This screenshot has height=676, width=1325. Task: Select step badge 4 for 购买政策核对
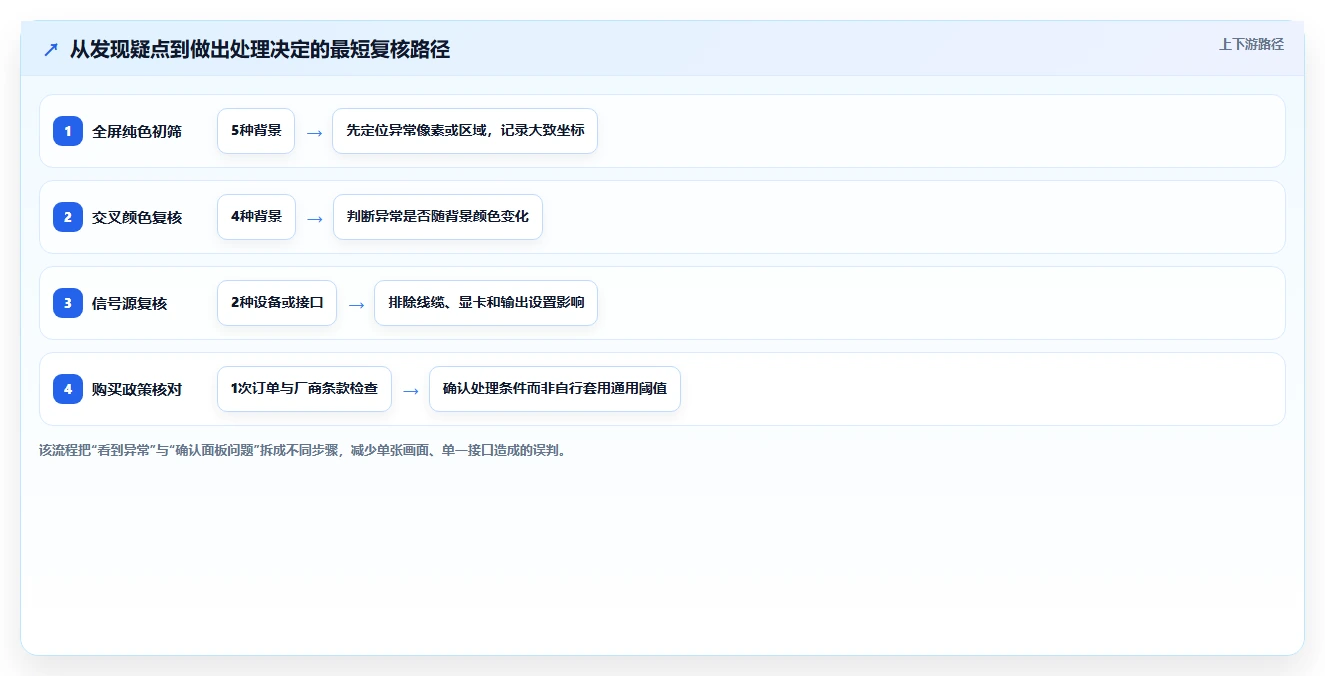pyautogui.click(x=68, y=389)
